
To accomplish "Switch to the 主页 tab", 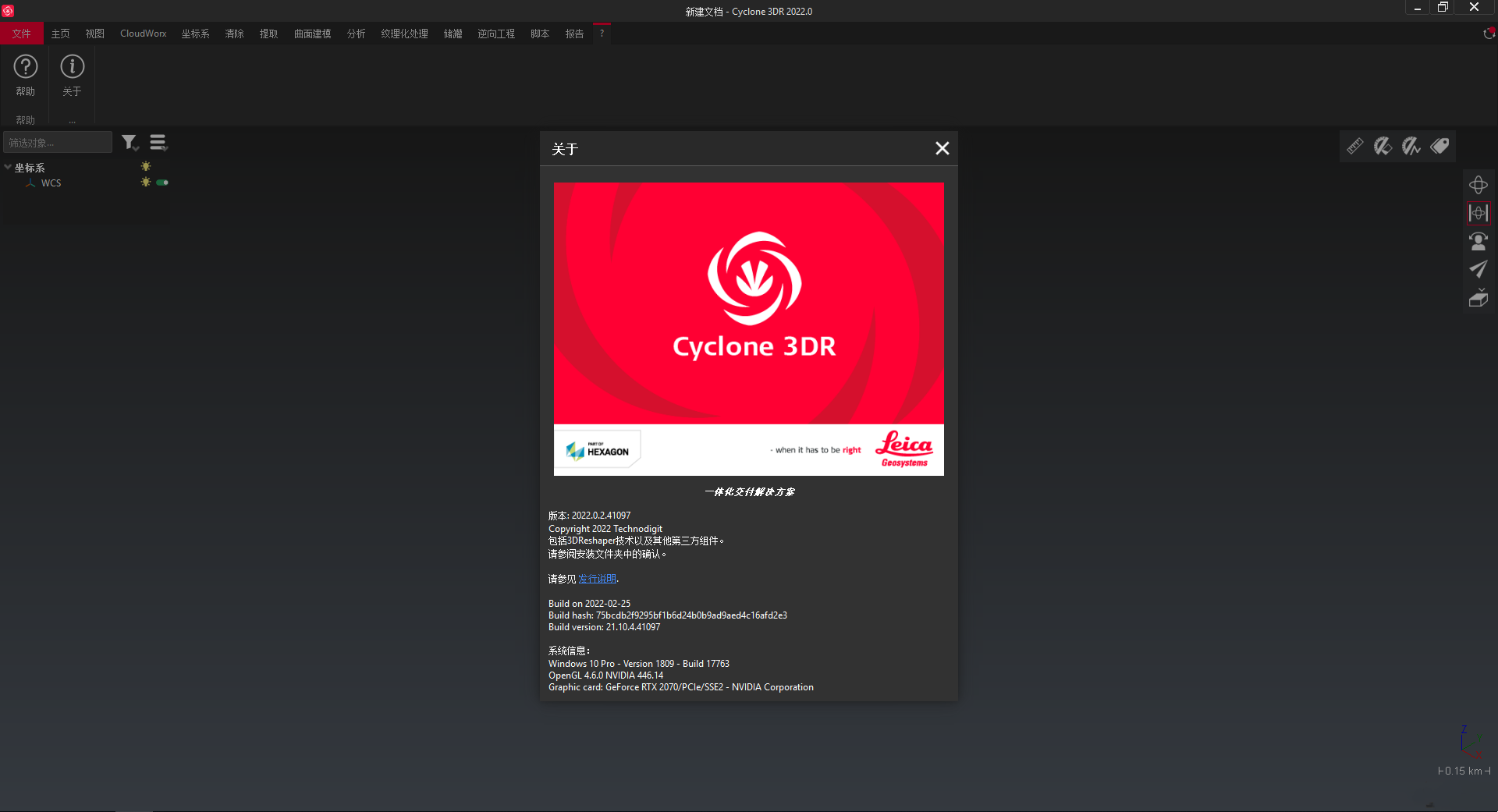I will (x=60, y=34).
